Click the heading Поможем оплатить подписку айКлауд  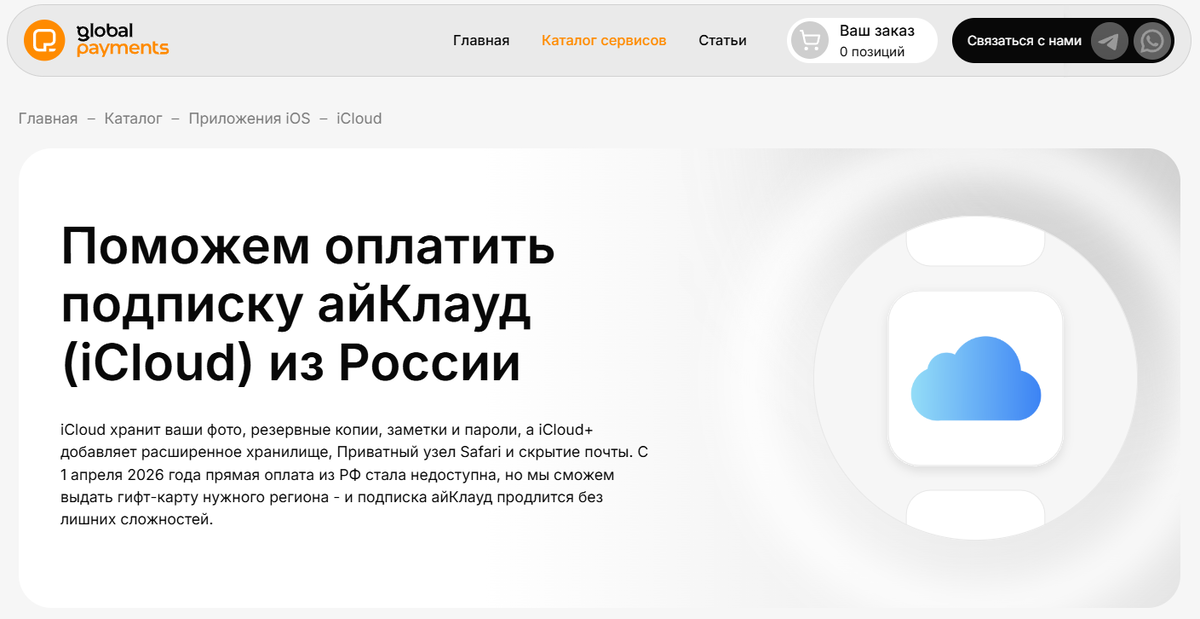(308, 306)
